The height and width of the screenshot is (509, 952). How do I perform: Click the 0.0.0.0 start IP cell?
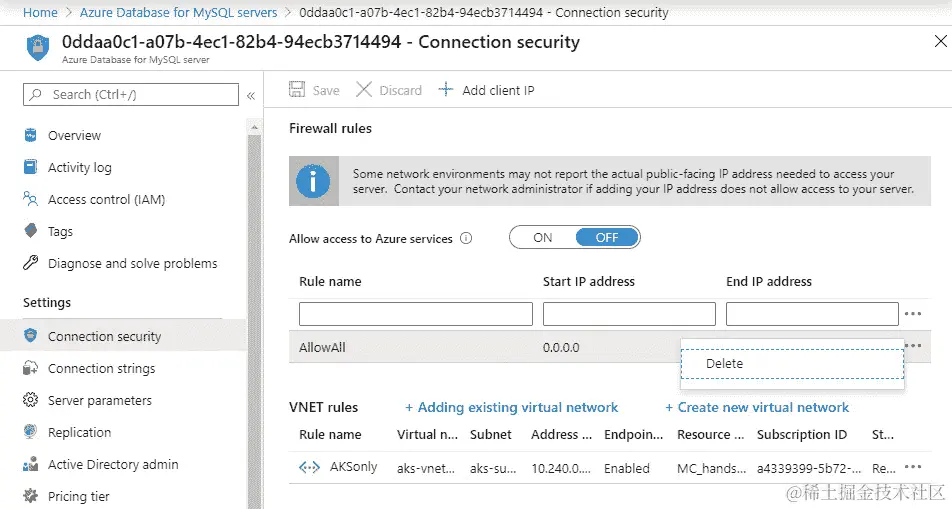pyautogui.click(x=561, y=347)
